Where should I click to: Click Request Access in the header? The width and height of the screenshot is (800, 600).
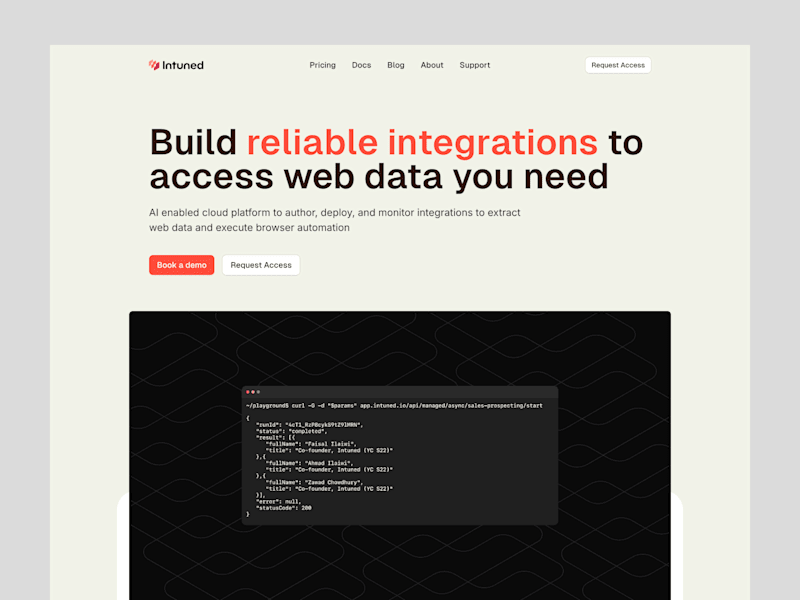coord(618,65)
